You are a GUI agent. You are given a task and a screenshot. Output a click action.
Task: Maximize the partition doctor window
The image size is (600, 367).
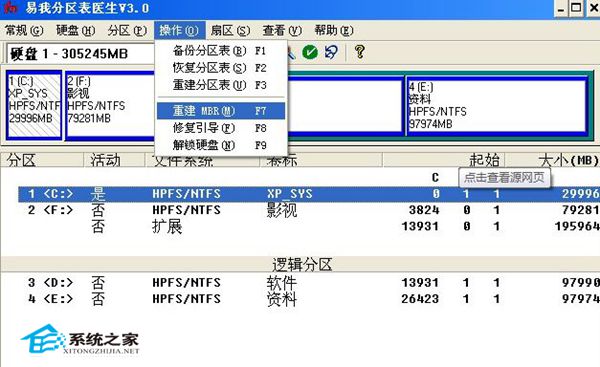tap(576, 8)
